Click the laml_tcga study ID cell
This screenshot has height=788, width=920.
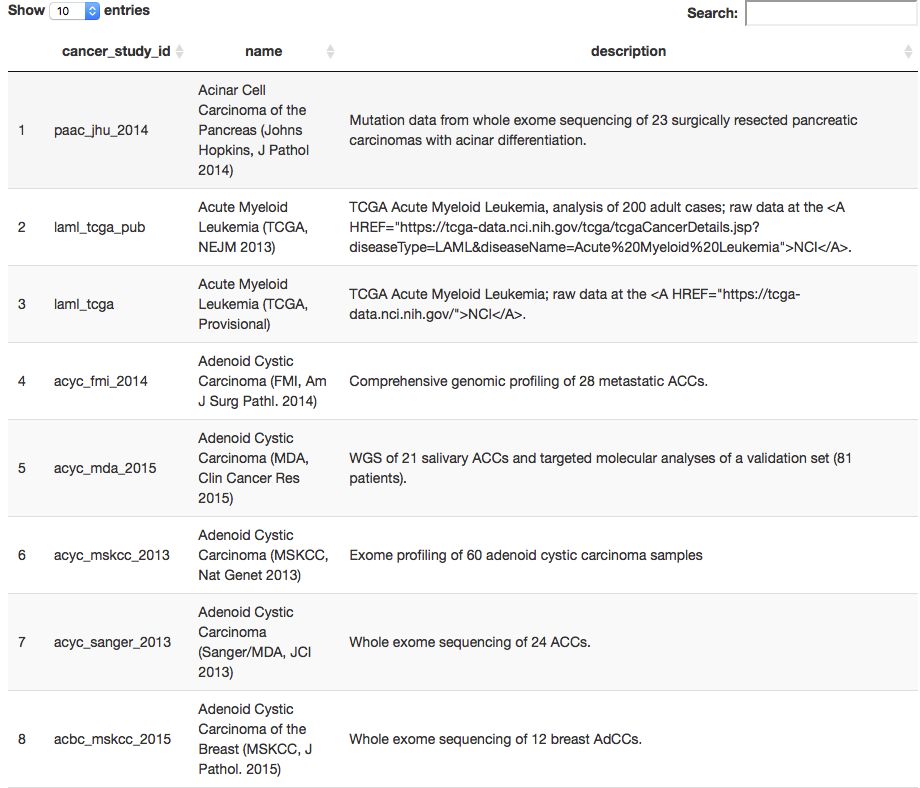pos(84,304)
